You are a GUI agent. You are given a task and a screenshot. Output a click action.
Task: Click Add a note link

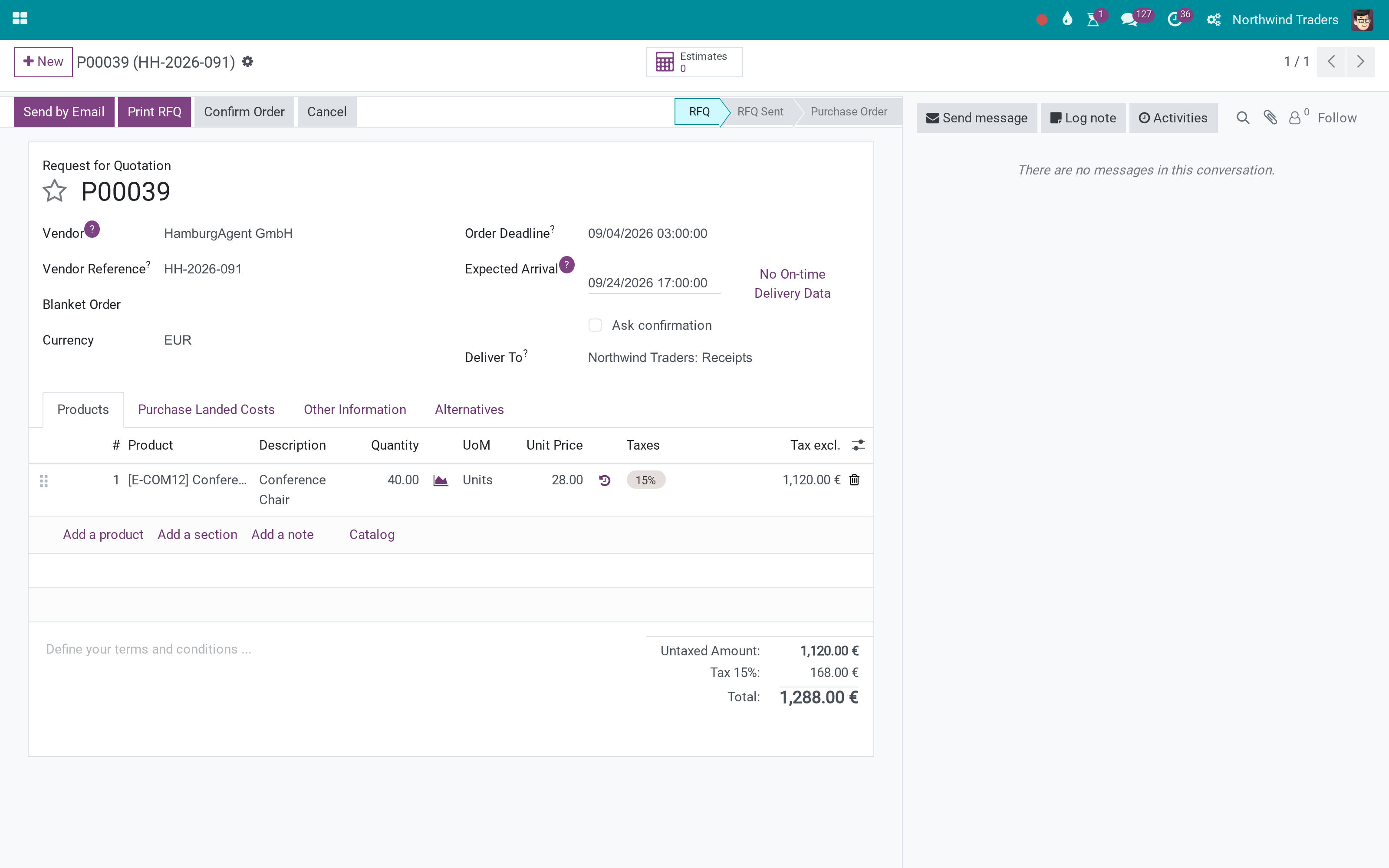(x=283, y=535)
